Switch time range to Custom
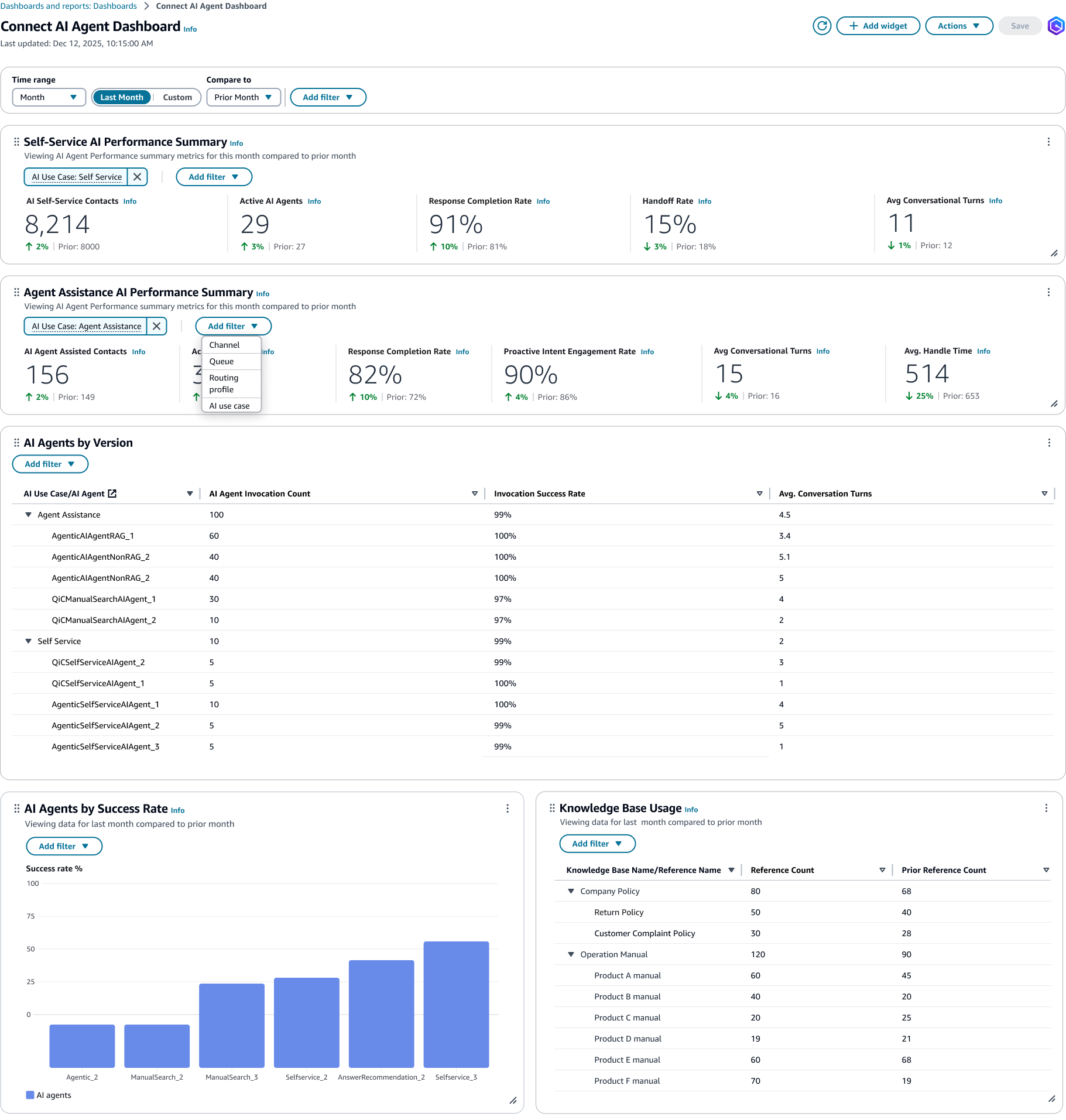1066x1120 pixels. (x=177, y=97)
